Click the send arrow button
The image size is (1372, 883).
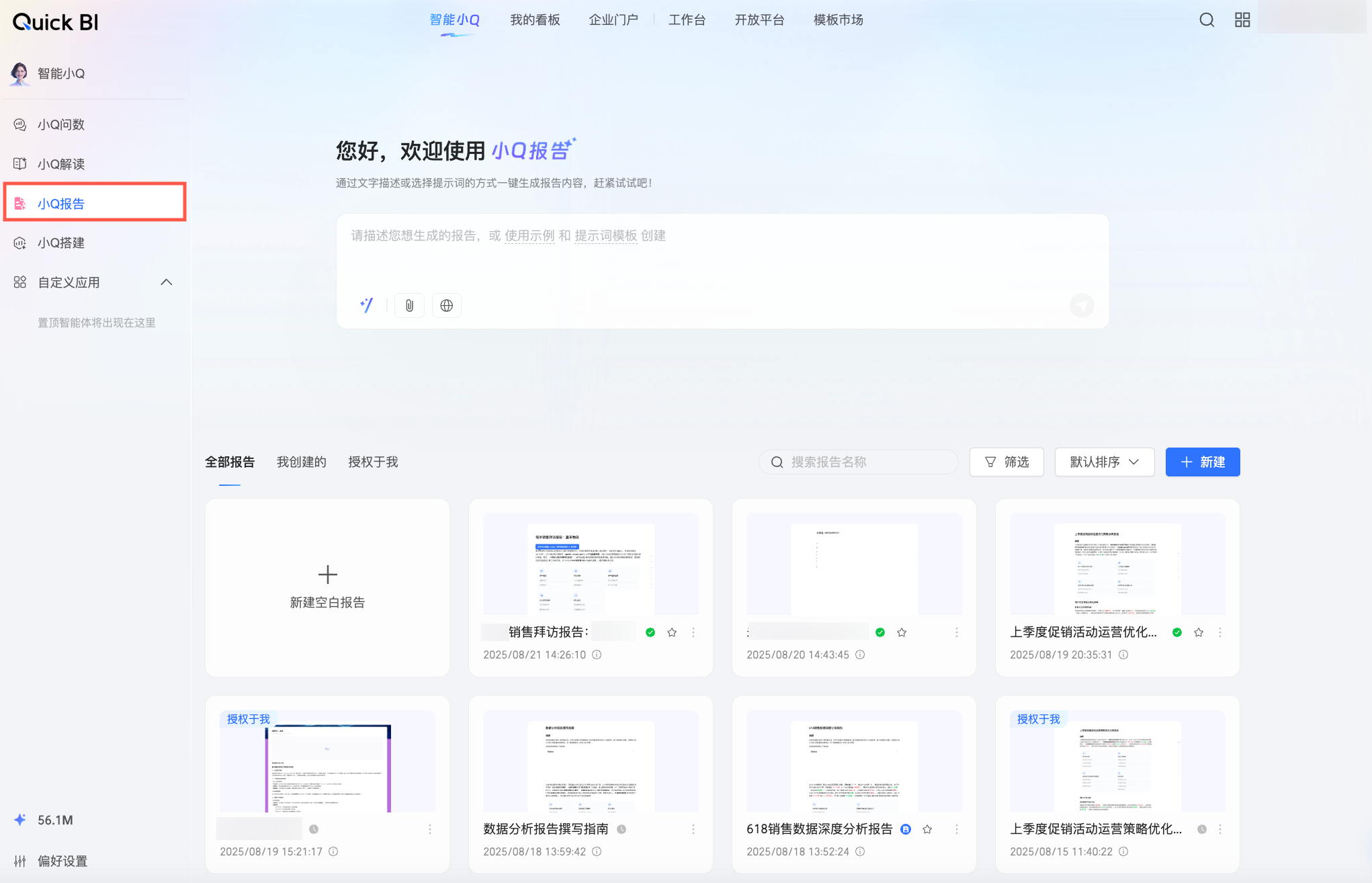pos(1082,306)
